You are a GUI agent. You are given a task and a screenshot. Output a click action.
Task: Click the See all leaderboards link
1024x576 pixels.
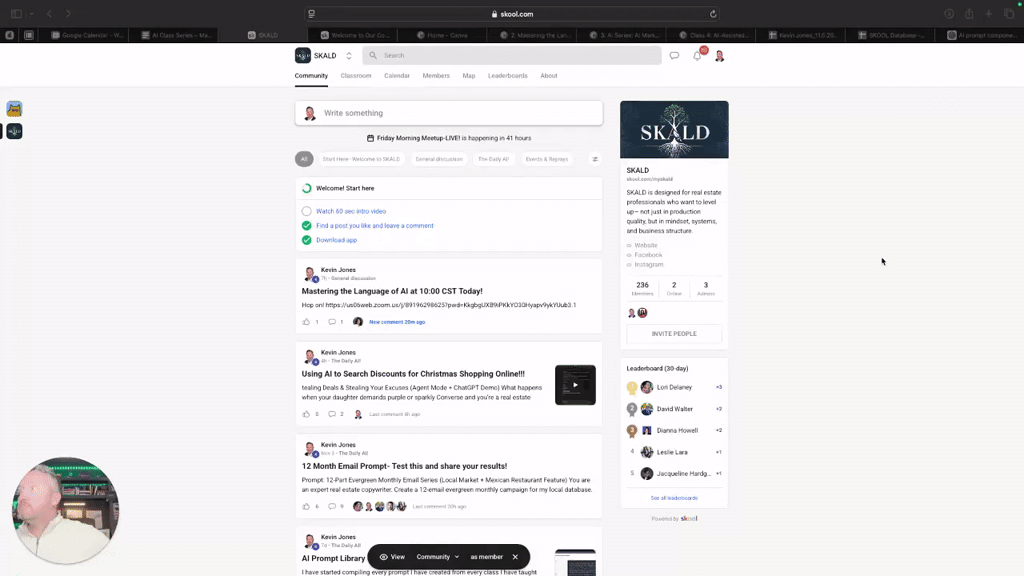click(x=674, y=498)
